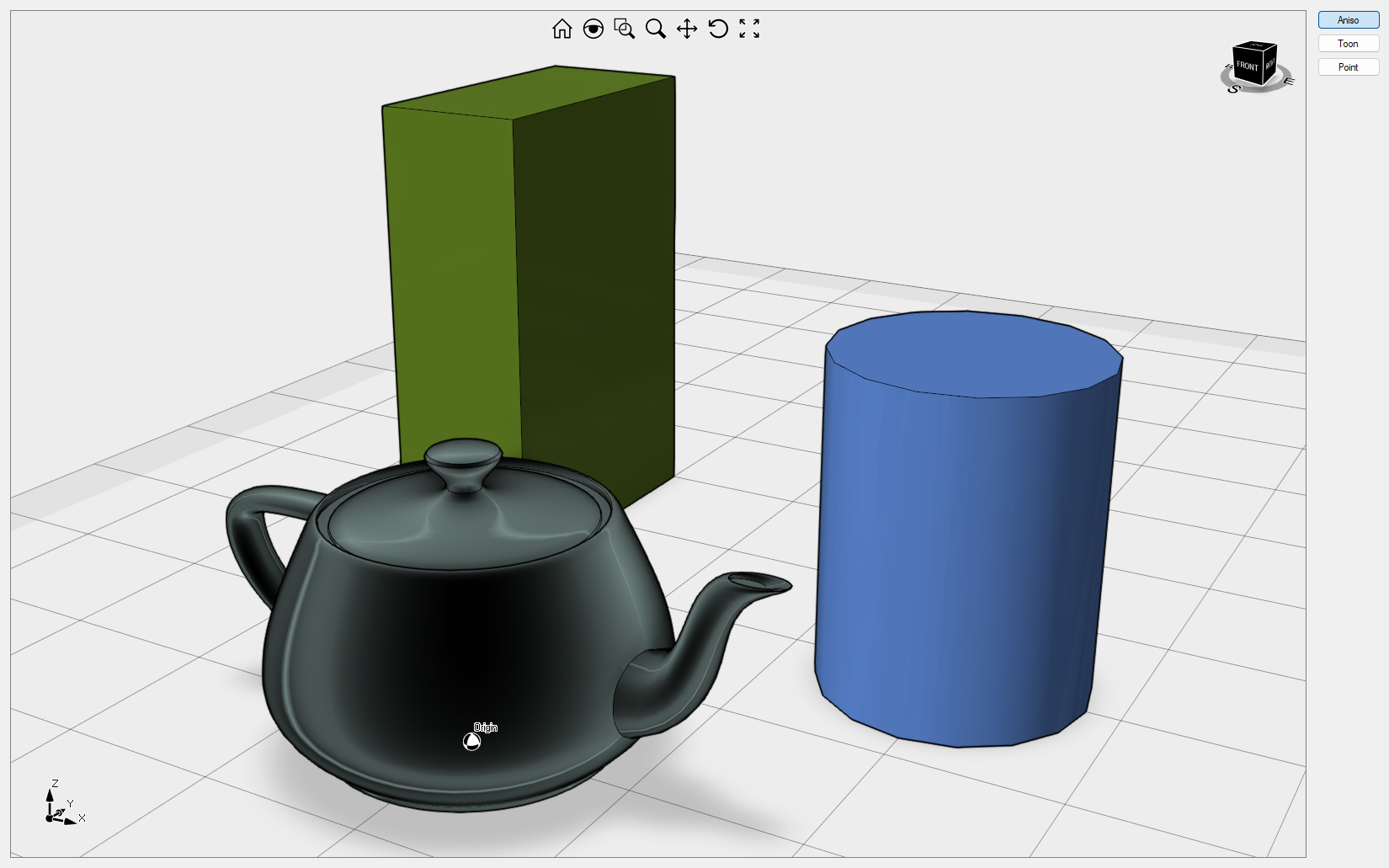Viewport: 1389px width, 868px height.
Task: Click the FRONT face of the ViewCube
Action: point(1248,66)
